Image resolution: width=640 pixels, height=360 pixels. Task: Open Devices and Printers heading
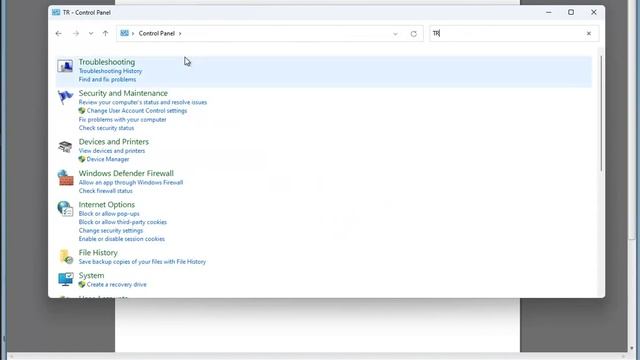[113, 142]
